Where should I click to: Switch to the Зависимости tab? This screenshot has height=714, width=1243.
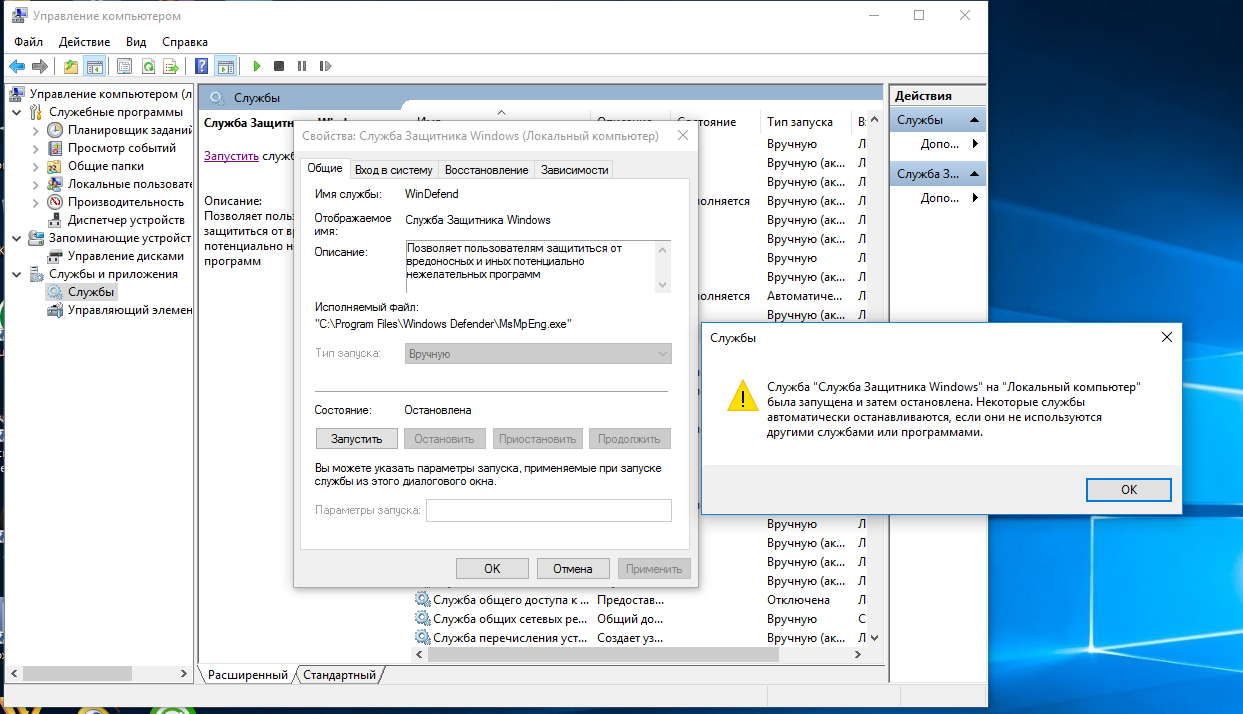[574, 170]
